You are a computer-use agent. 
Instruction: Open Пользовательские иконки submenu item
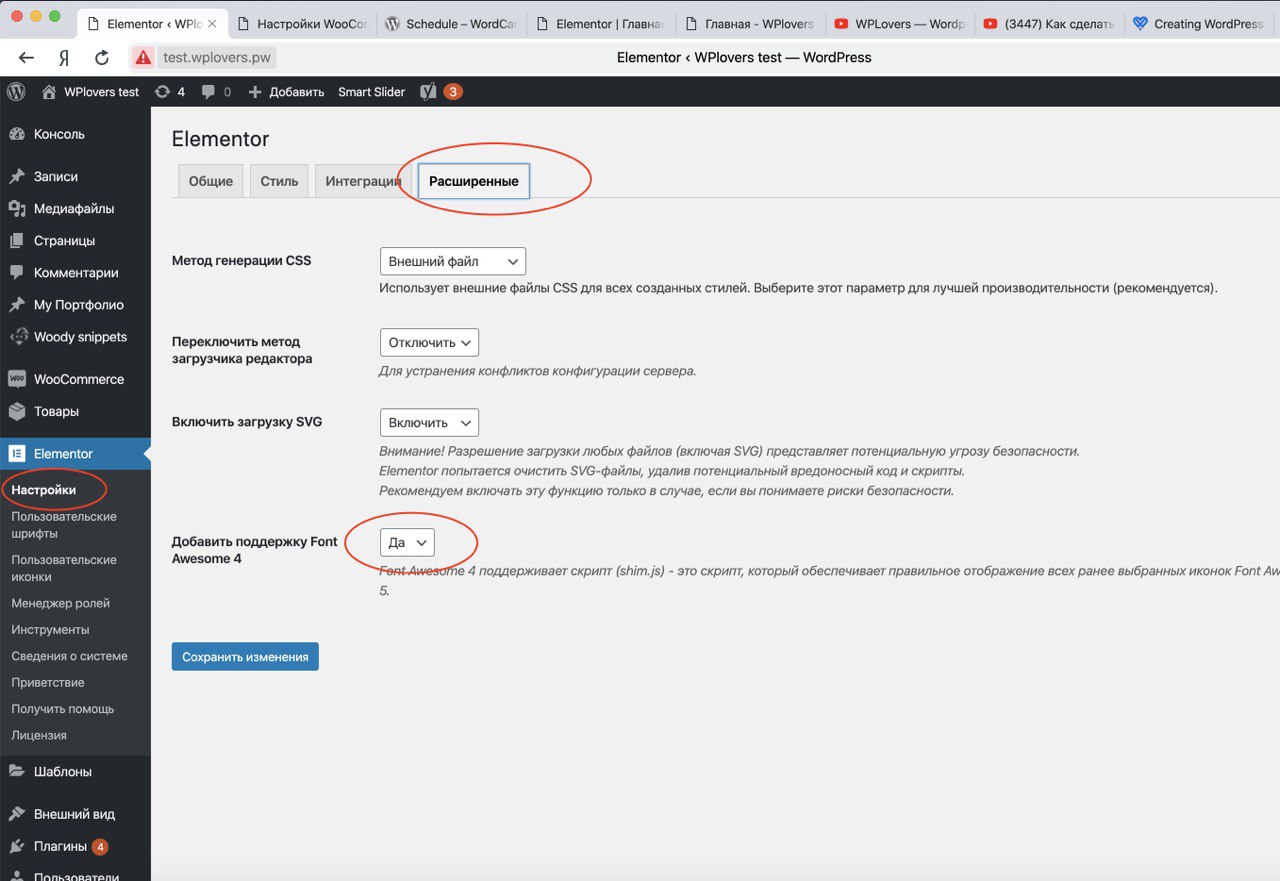click(x=64, y=568)
